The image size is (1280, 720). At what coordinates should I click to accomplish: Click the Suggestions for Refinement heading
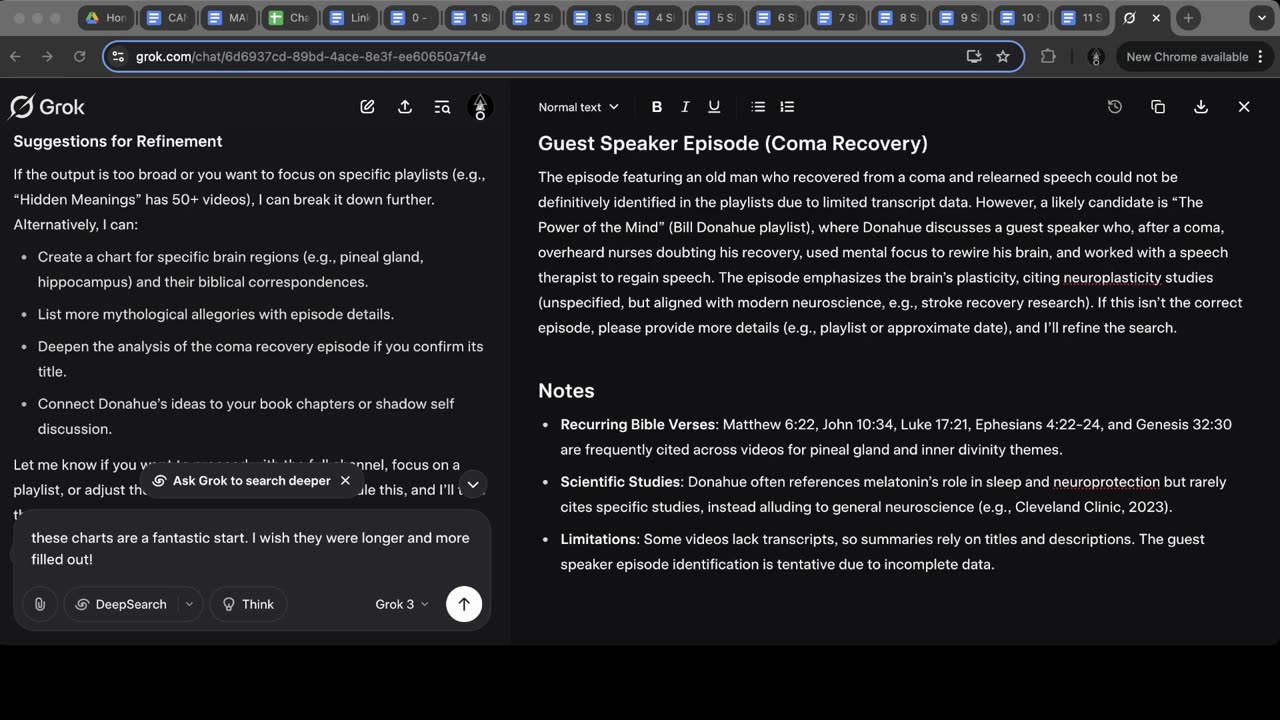click(118, 141)
